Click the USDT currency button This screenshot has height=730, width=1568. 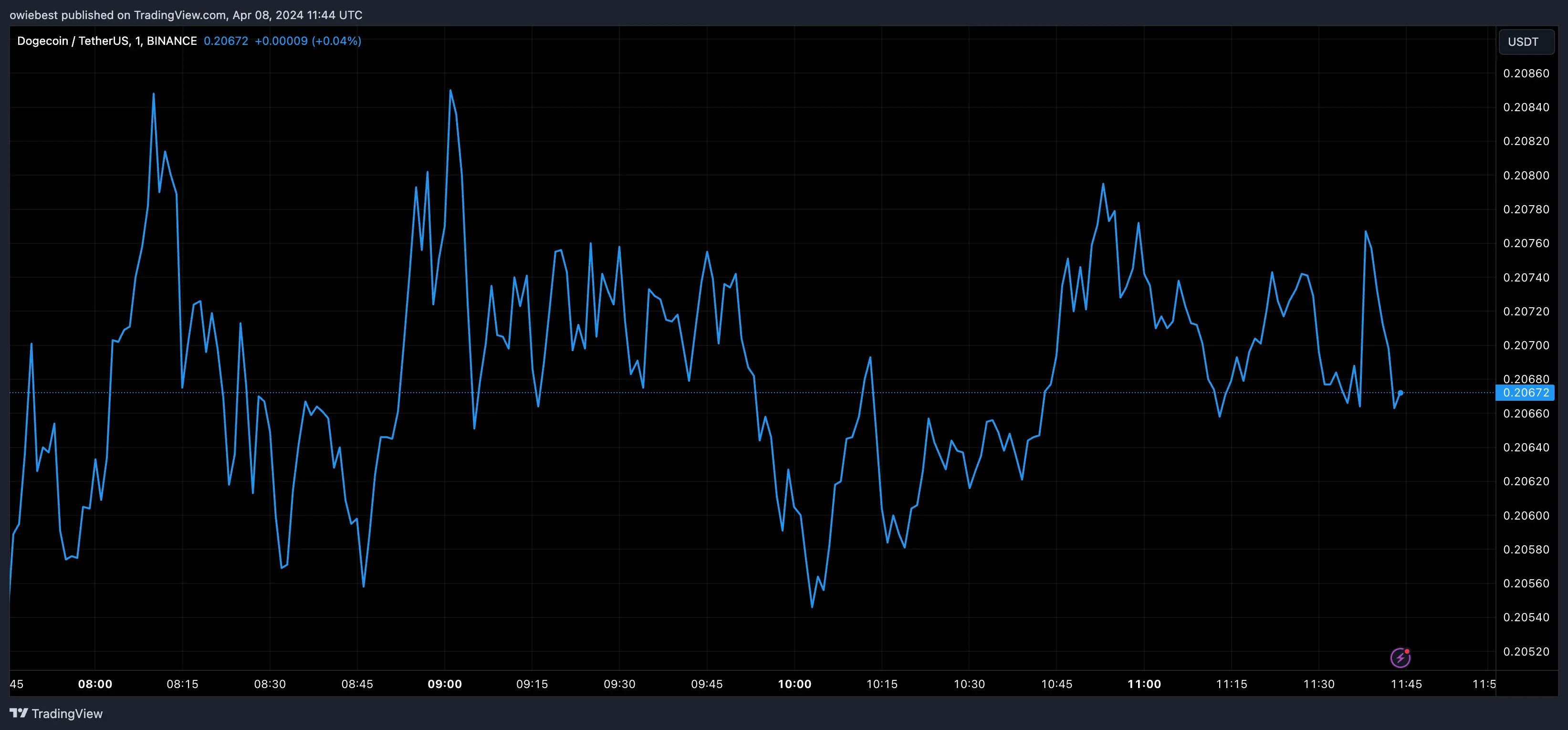pos(1526,42)
